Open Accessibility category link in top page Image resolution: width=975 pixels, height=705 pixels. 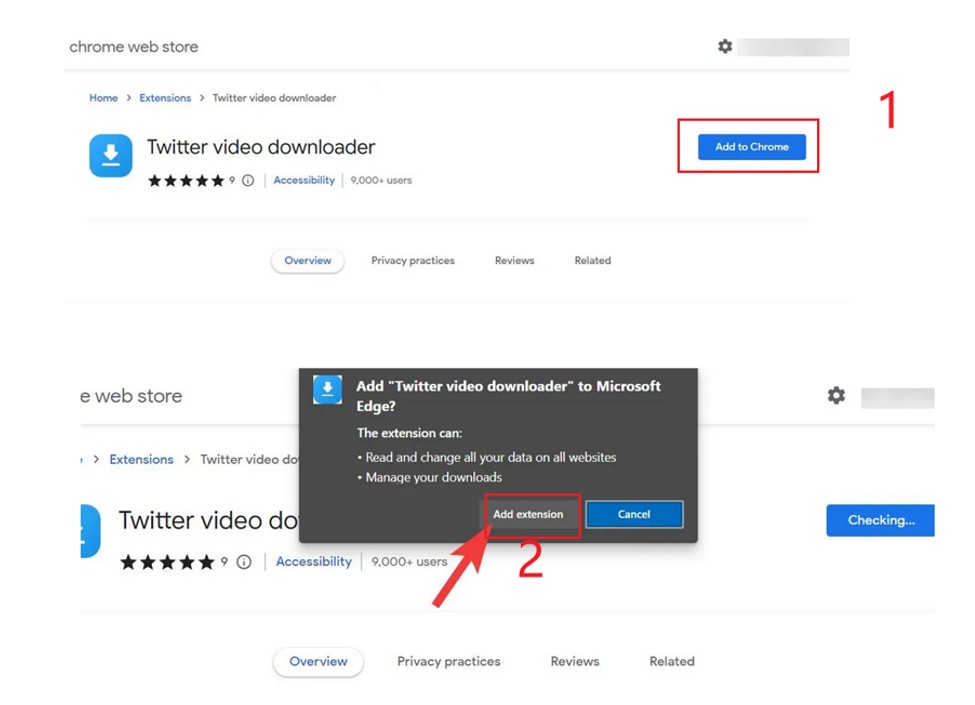click(x=304, y=180)
